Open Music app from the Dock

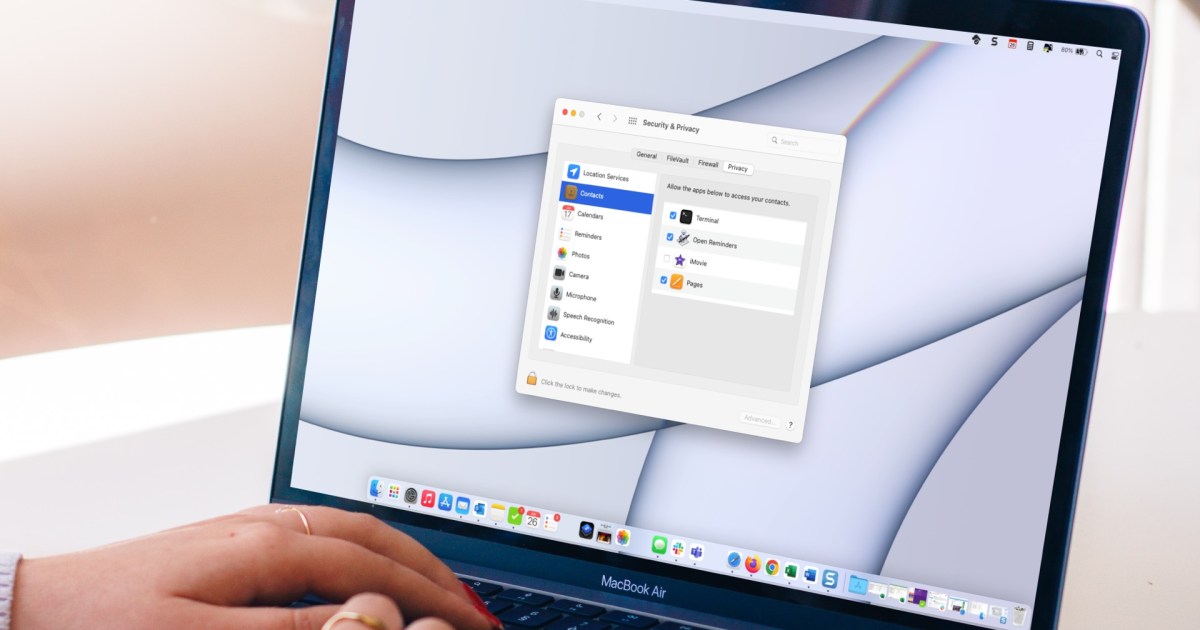point(428,498)
